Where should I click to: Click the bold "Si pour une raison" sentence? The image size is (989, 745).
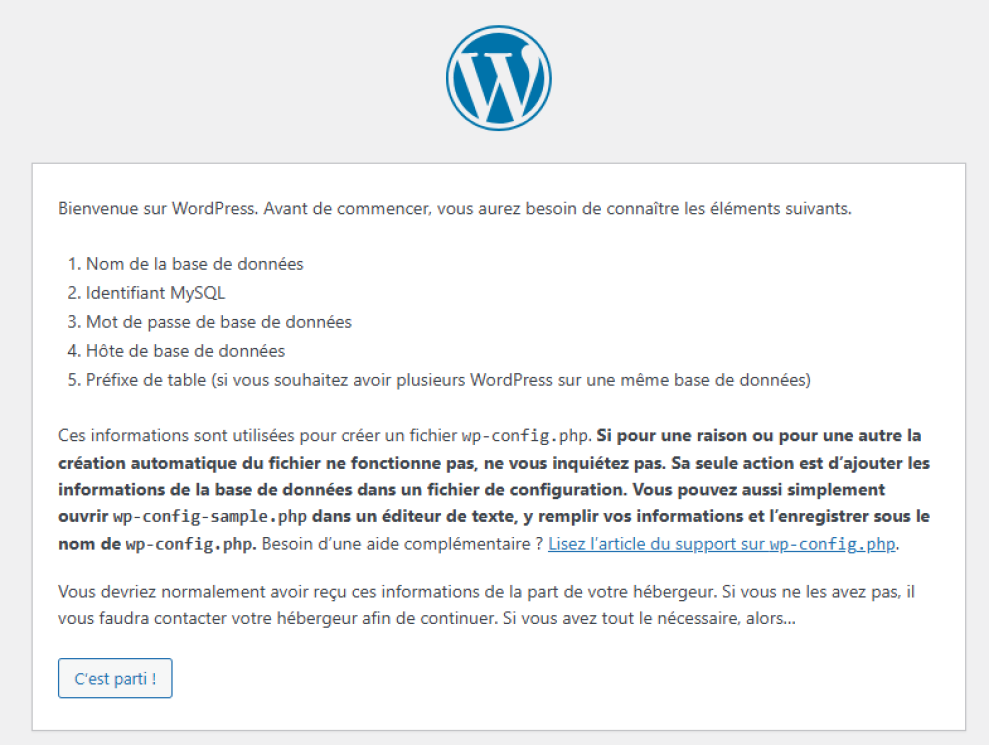point(759,435)
